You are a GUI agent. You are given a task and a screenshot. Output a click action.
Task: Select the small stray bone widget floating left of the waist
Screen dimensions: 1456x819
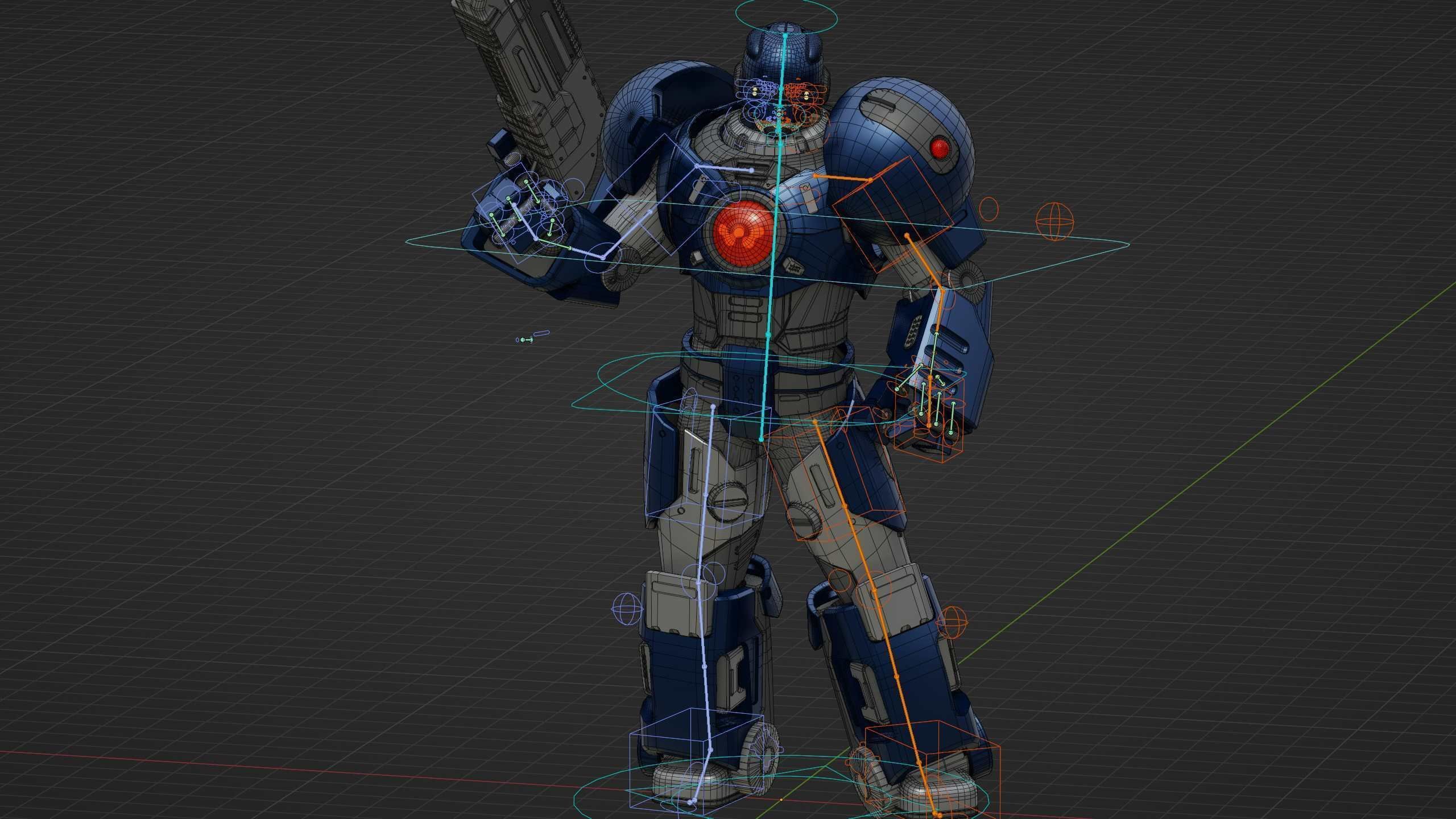(x=532, y=337)
